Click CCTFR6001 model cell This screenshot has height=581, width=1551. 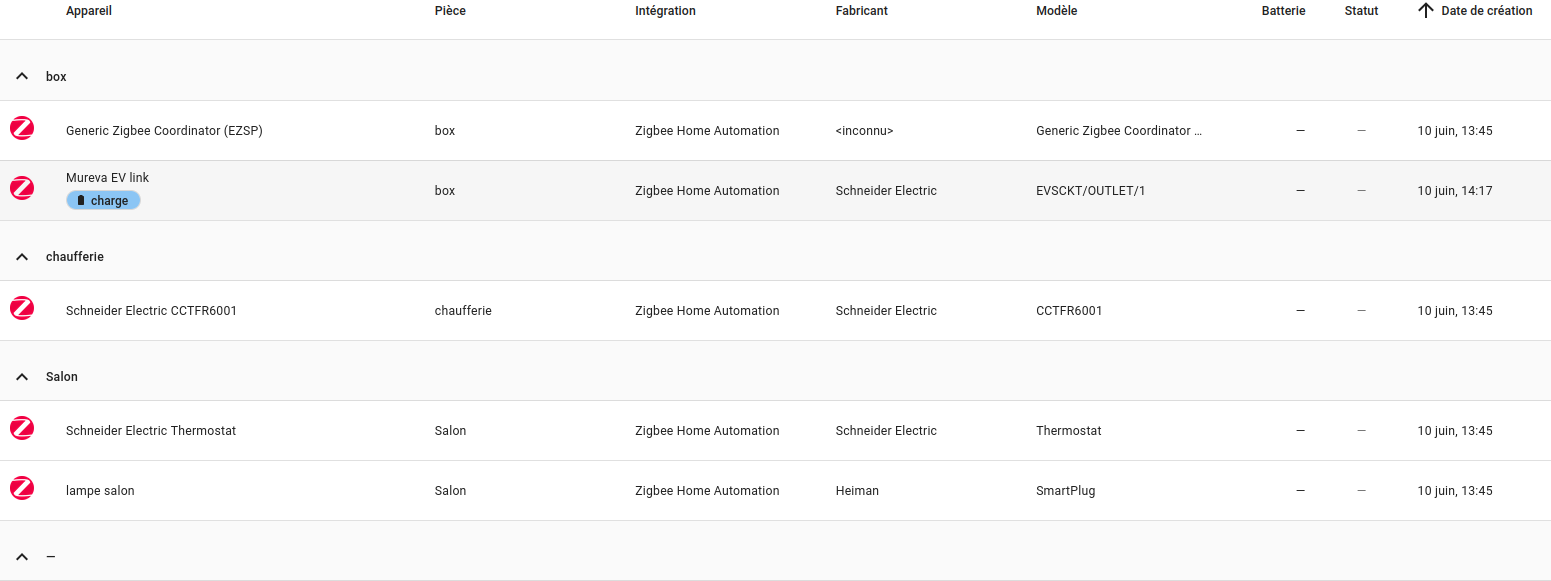[1069, 311]
